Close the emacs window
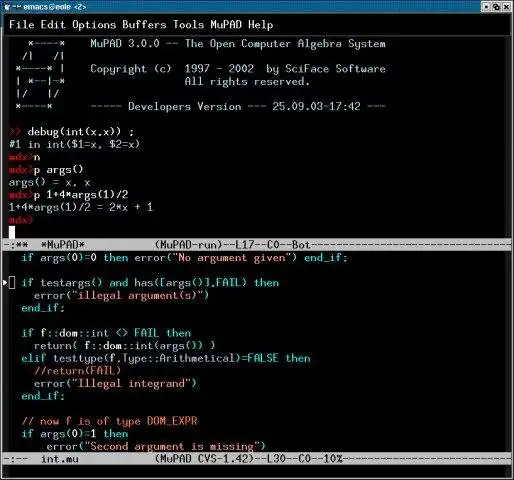The image size is (514, 480). (506, 6)
